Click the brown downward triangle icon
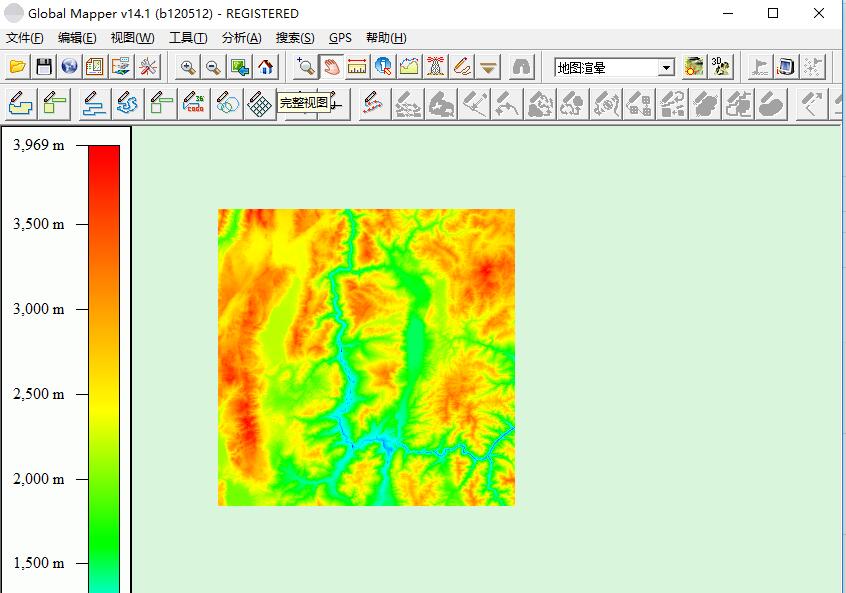 click(488, 67)
